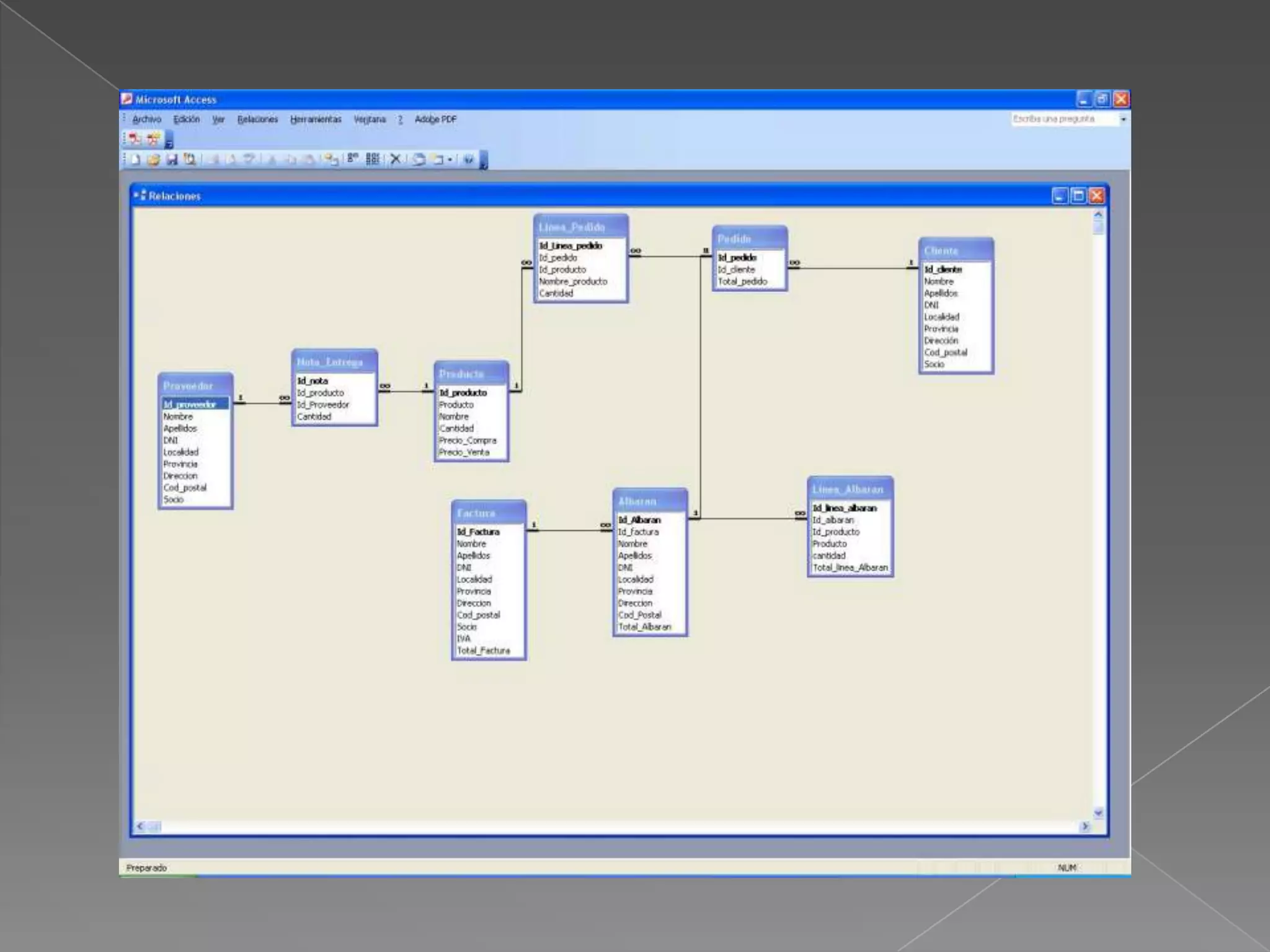Select the Pedido table title bar
Viewport: 1270px width, 952px height.
pyautogui.click(x=750, y=239)
